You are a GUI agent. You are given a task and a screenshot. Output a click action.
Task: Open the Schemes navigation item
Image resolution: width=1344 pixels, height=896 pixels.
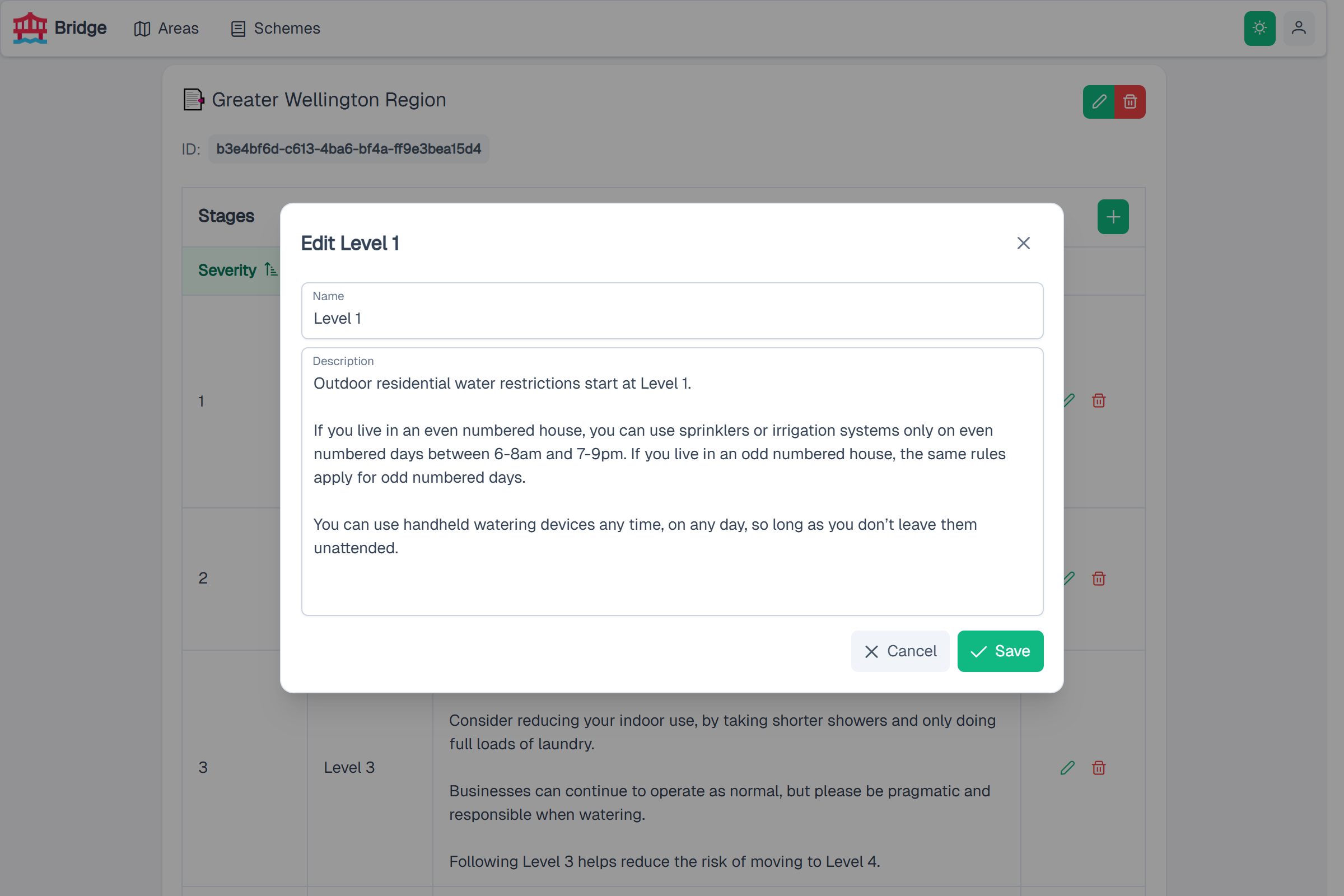276,28
